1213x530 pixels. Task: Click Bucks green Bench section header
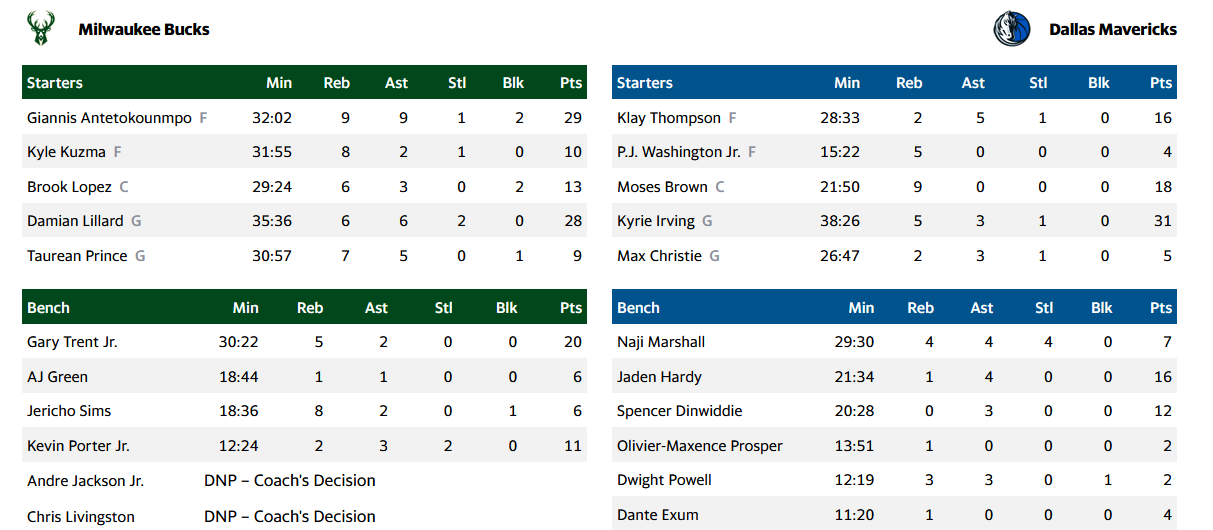[49, 308]
